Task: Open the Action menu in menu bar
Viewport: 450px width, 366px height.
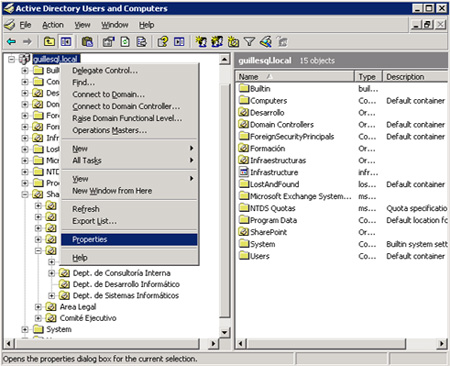Action: coord(53,25)
